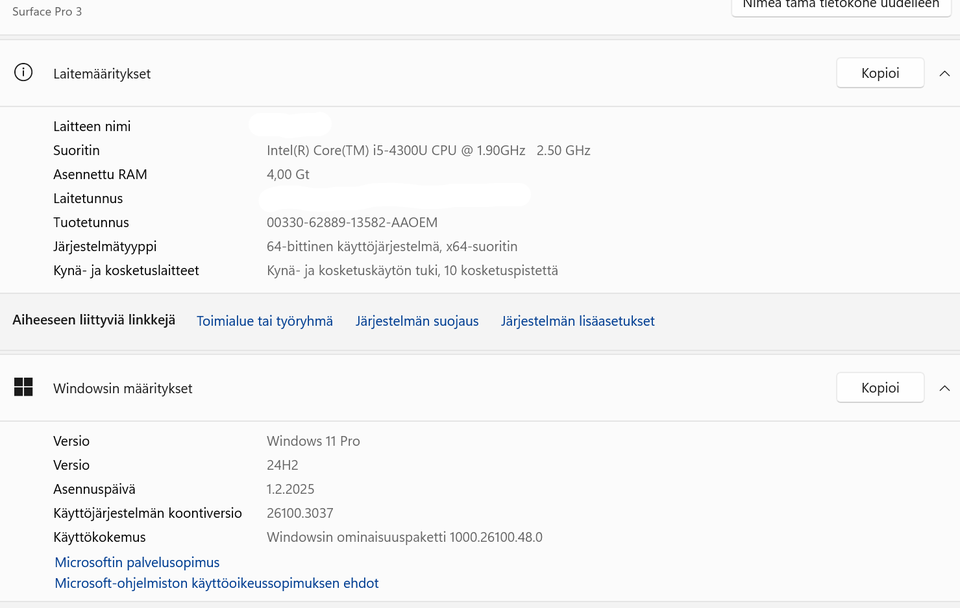Click the Asennettu RAM label
This screenshot has height=608, width=960.
click(100, 175)
